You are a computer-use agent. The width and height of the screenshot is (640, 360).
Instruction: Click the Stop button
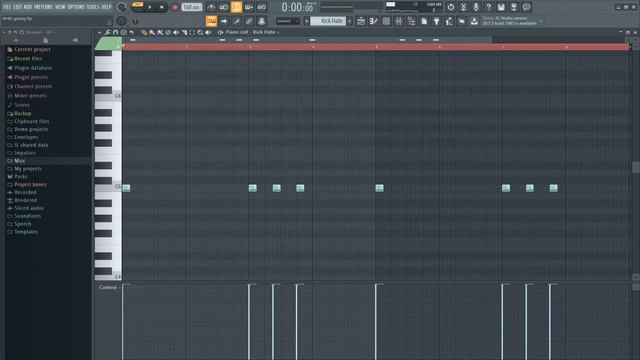tap(162, 7)
